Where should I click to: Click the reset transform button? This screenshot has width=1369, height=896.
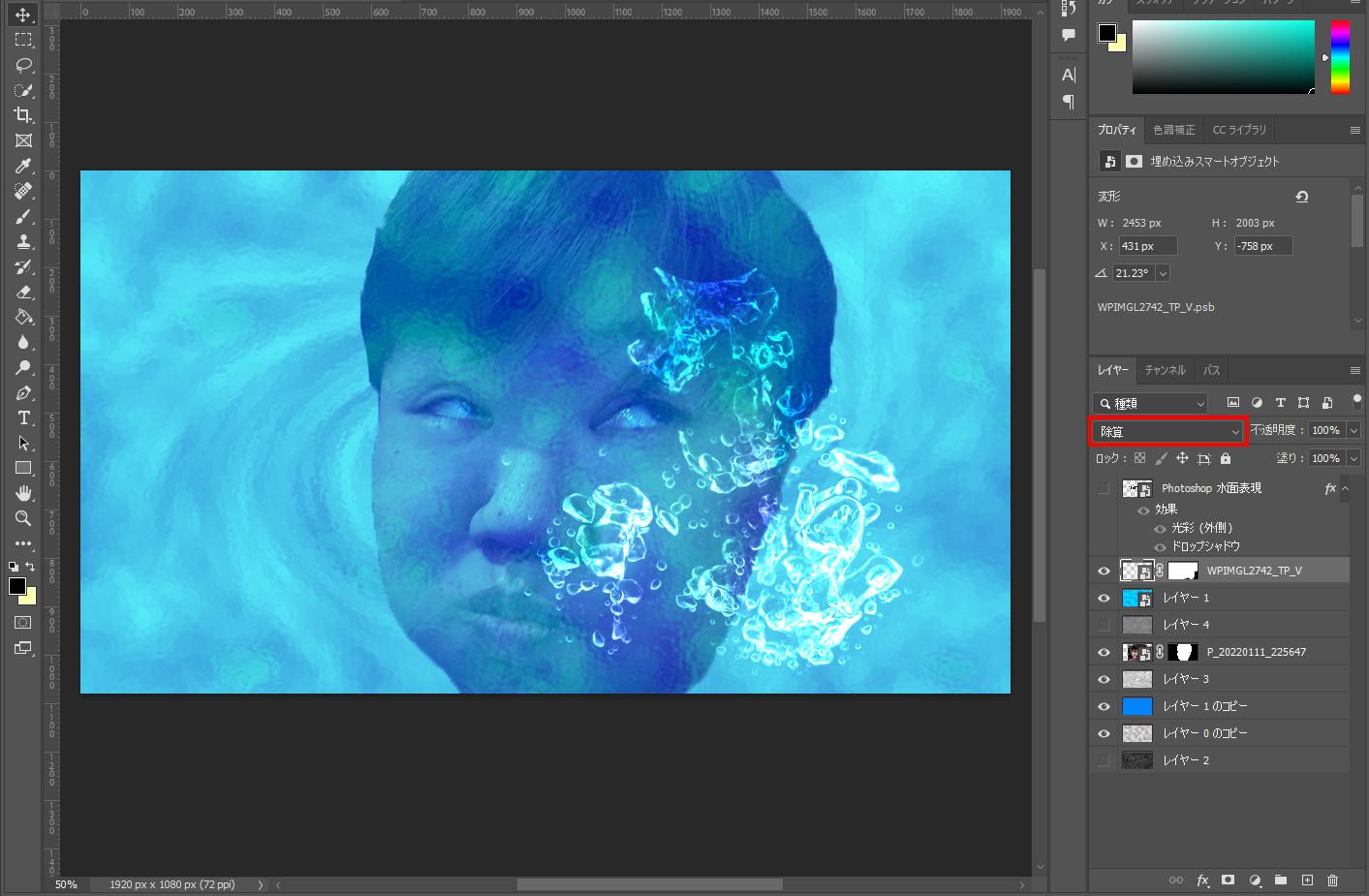[1301, 197]
